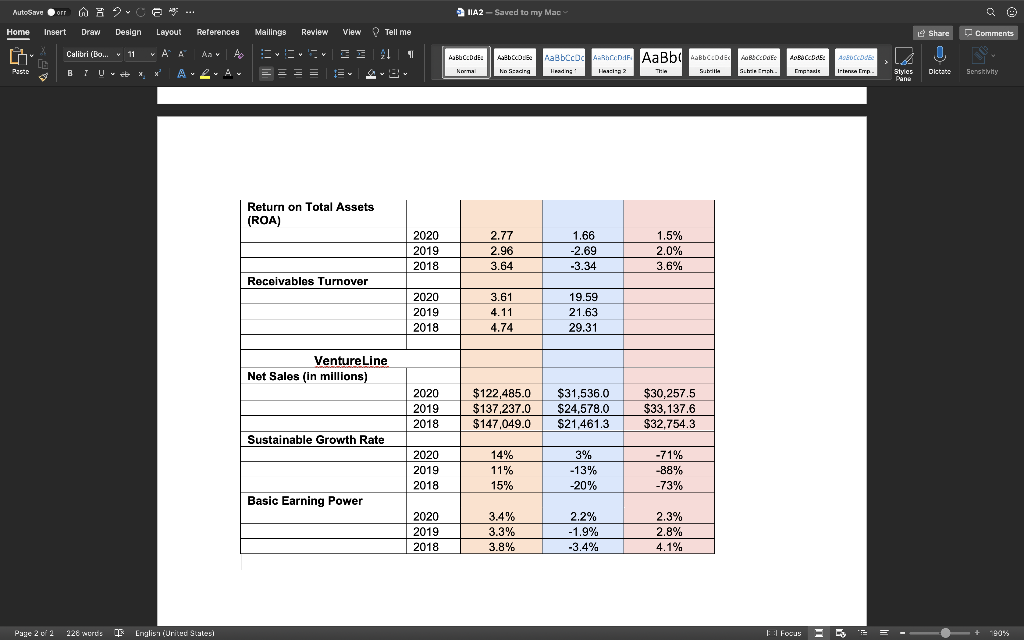Image resolution: width=1024 pixels, height=640 pixels.
Task: Switch to the Layout tab
Action: click(x=168, y=32)
